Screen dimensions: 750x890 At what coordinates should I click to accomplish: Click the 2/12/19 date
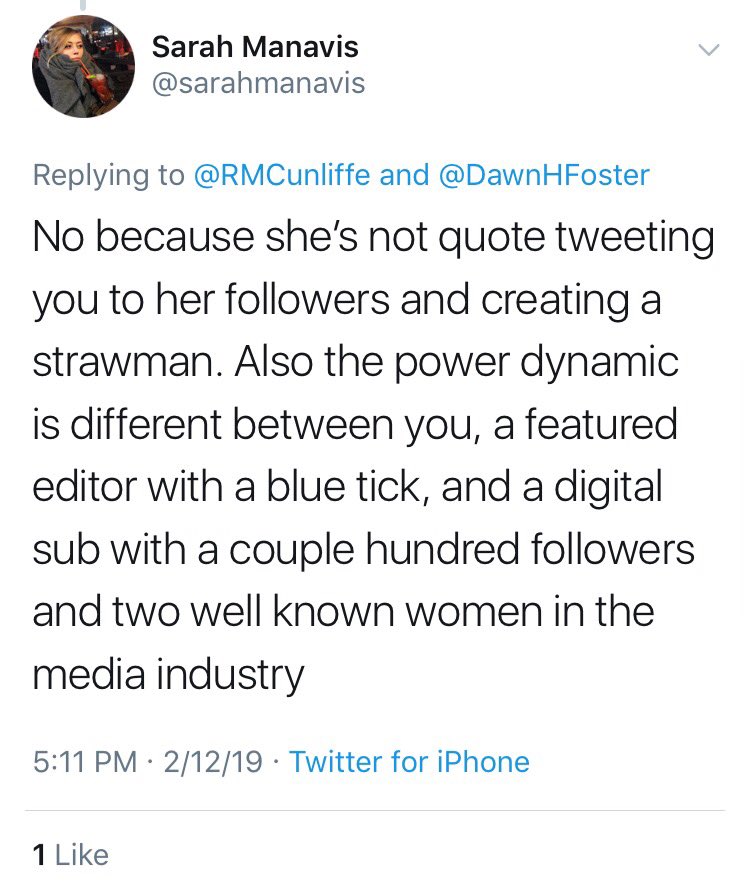[x=213, y=761]
